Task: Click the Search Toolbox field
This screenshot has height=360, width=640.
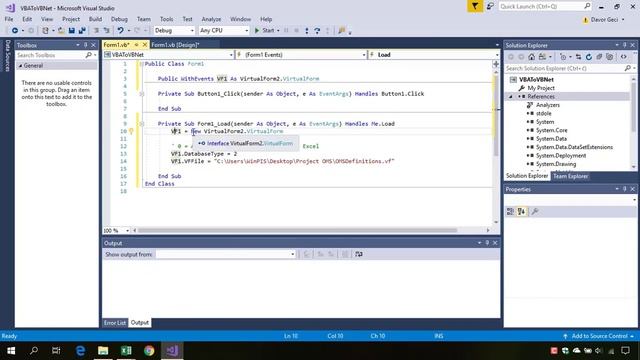Action: tap(50, 55)
